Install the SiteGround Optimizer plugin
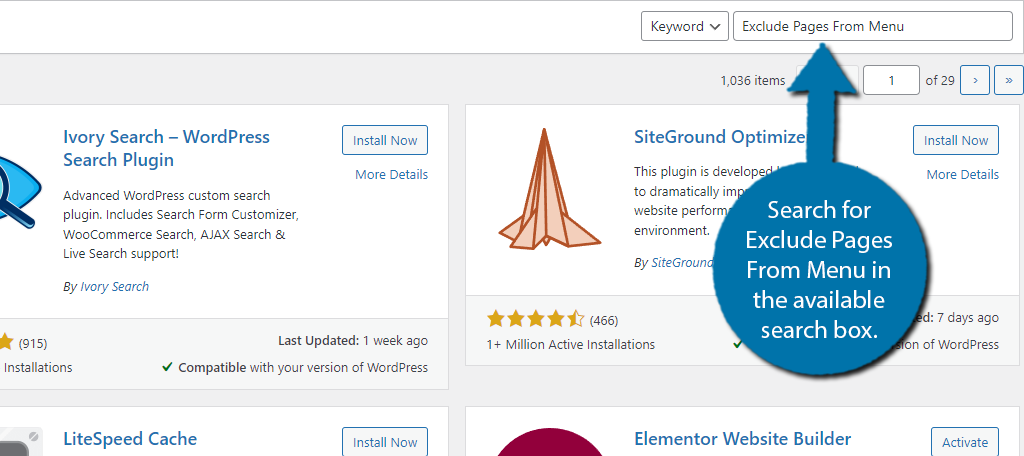Screen dimensions: 1024x456 pos(955,140)
